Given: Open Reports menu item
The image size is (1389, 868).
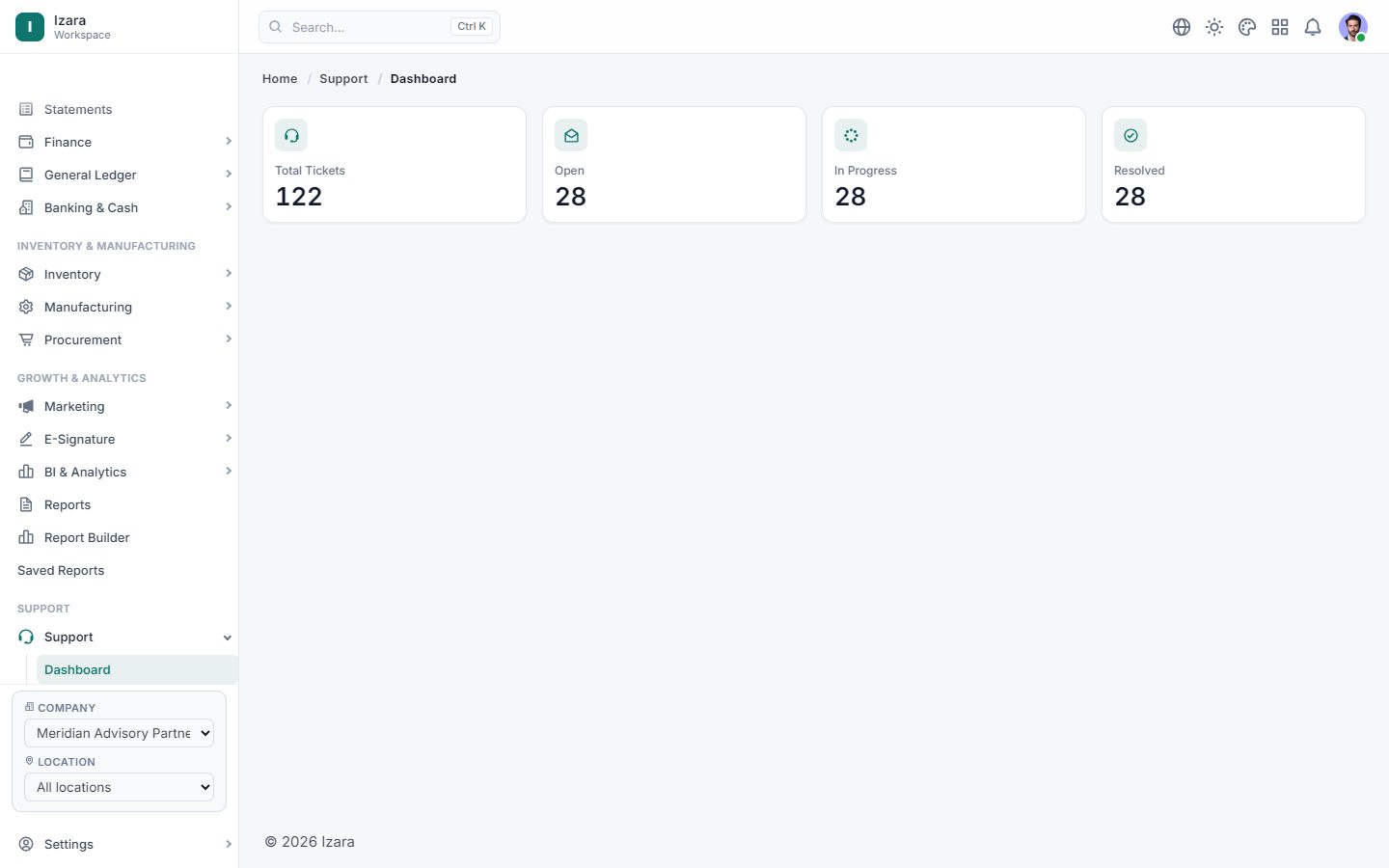Looking at the screenshot, I should (x=68, y=504).
